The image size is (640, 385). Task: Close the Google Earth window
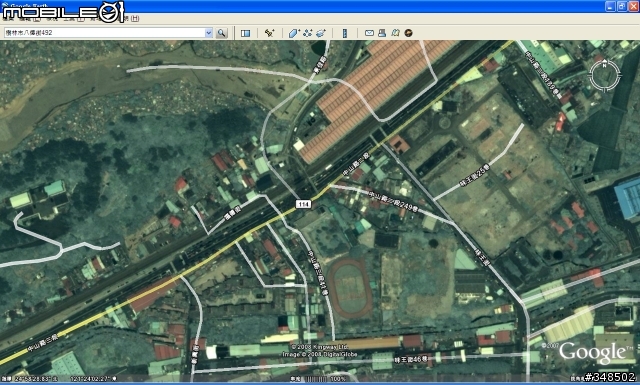pos(633,6)
